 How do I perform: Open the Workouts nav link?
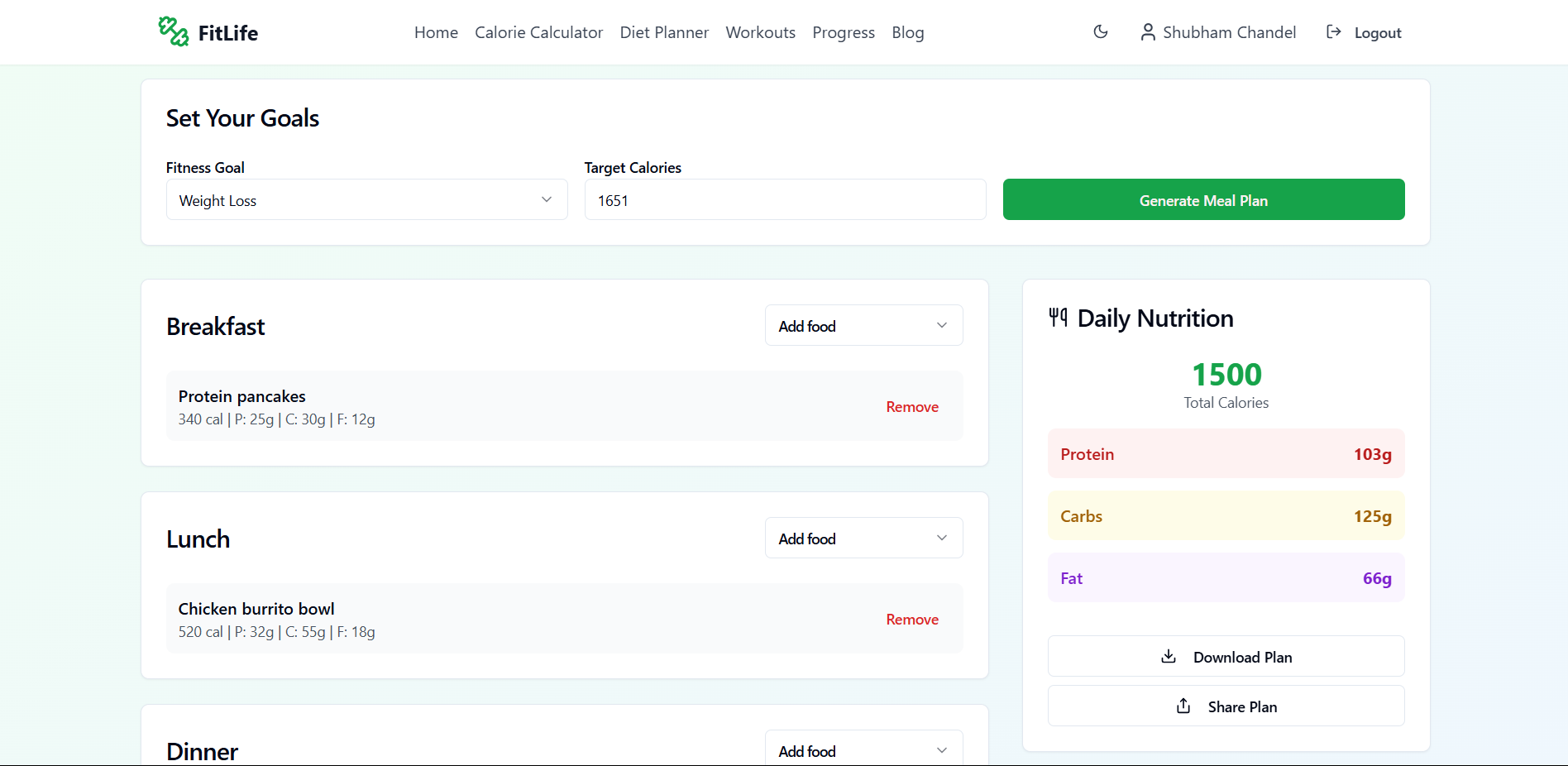760,32
